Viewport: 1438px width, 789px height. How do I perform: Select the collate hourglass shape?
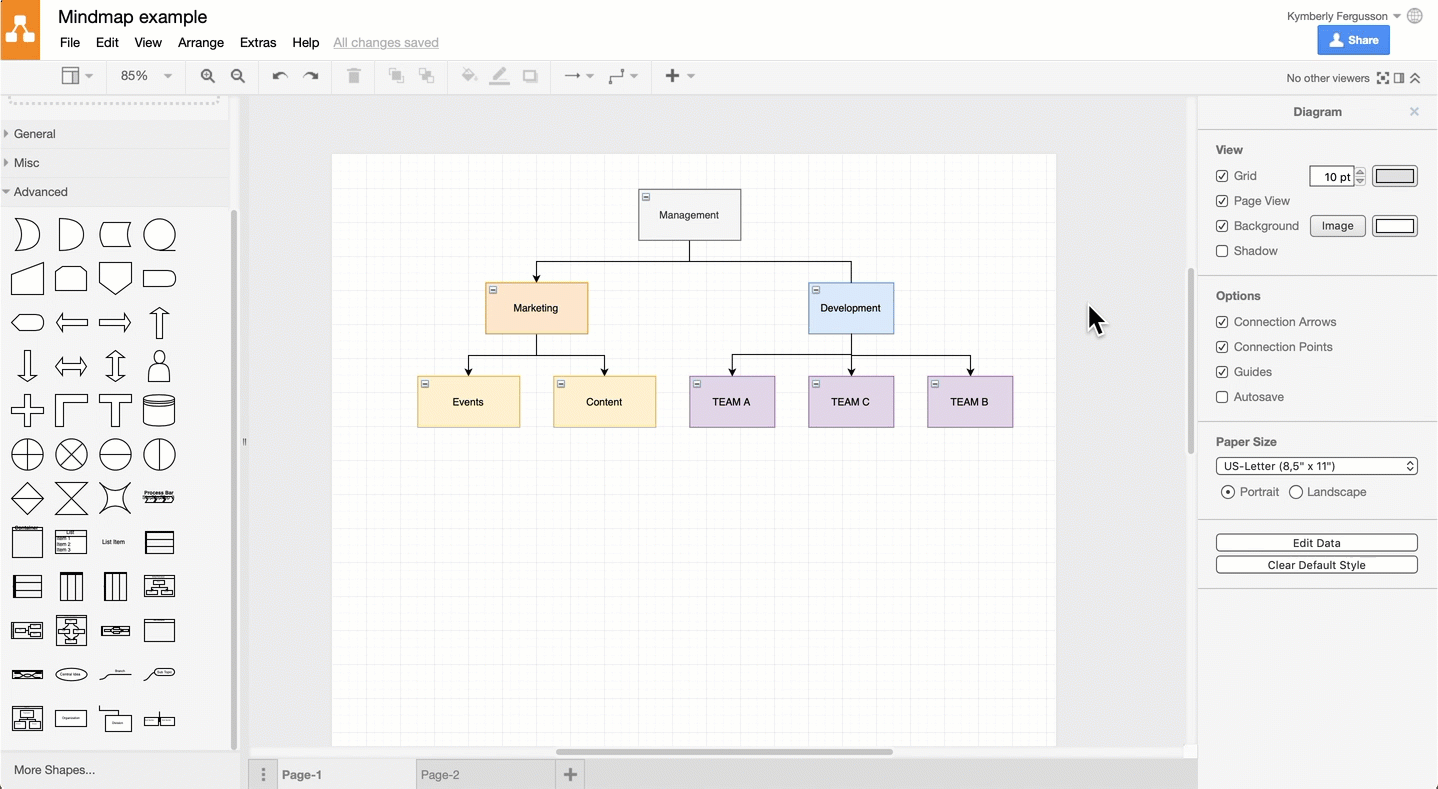click(71, 498)
